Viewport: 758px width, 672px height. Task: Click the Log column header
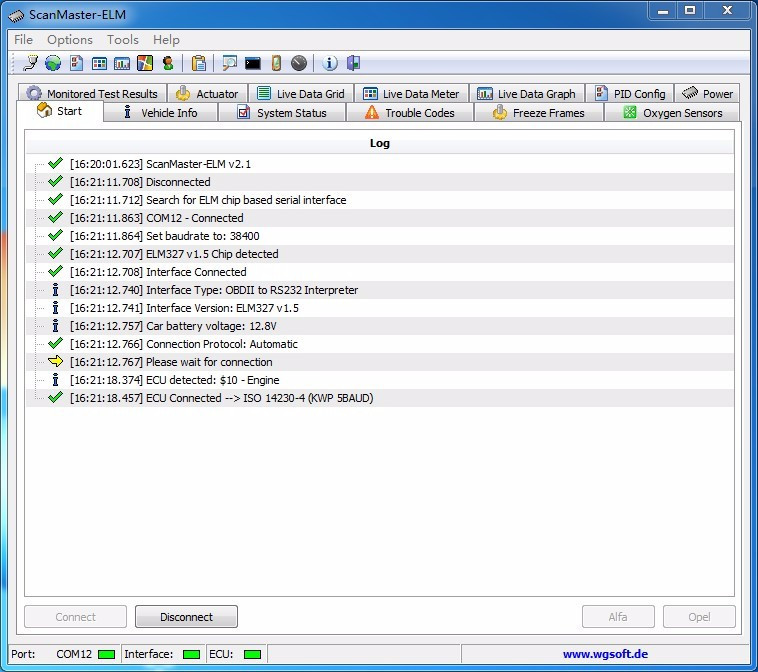tap(379, 143)
